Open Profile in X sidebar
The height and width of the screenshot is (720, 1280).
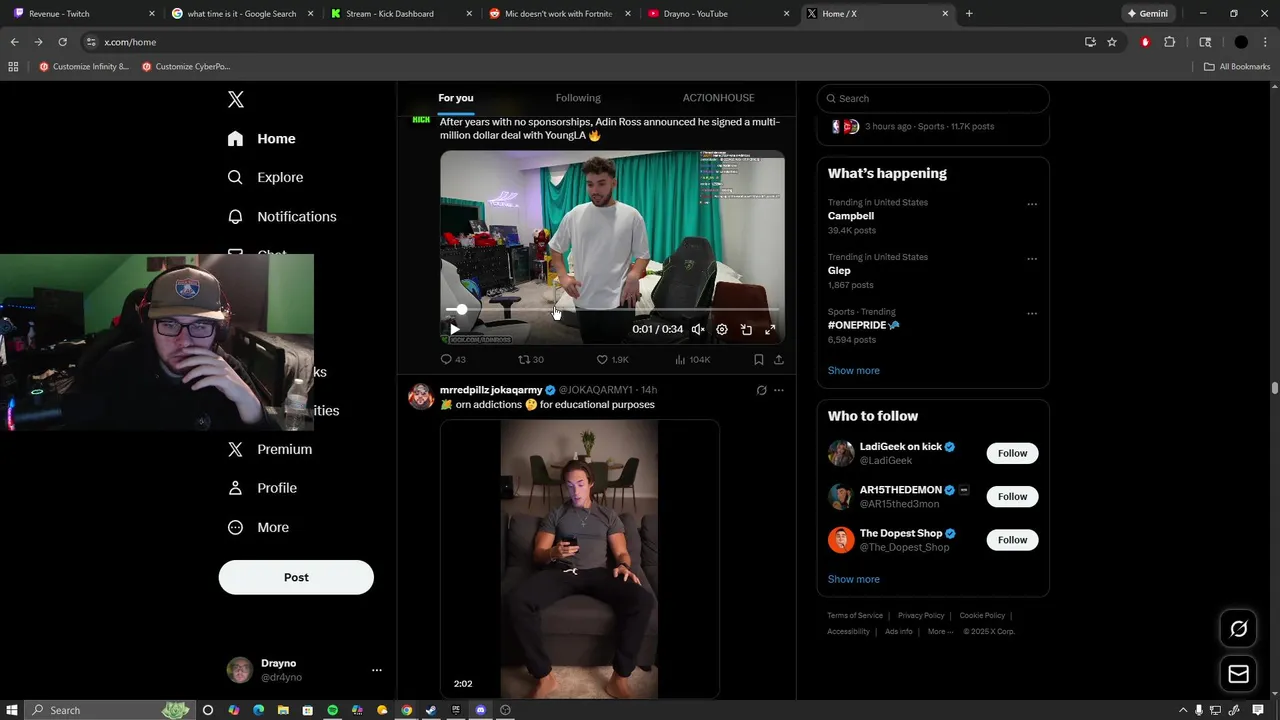tap(262, 488)
